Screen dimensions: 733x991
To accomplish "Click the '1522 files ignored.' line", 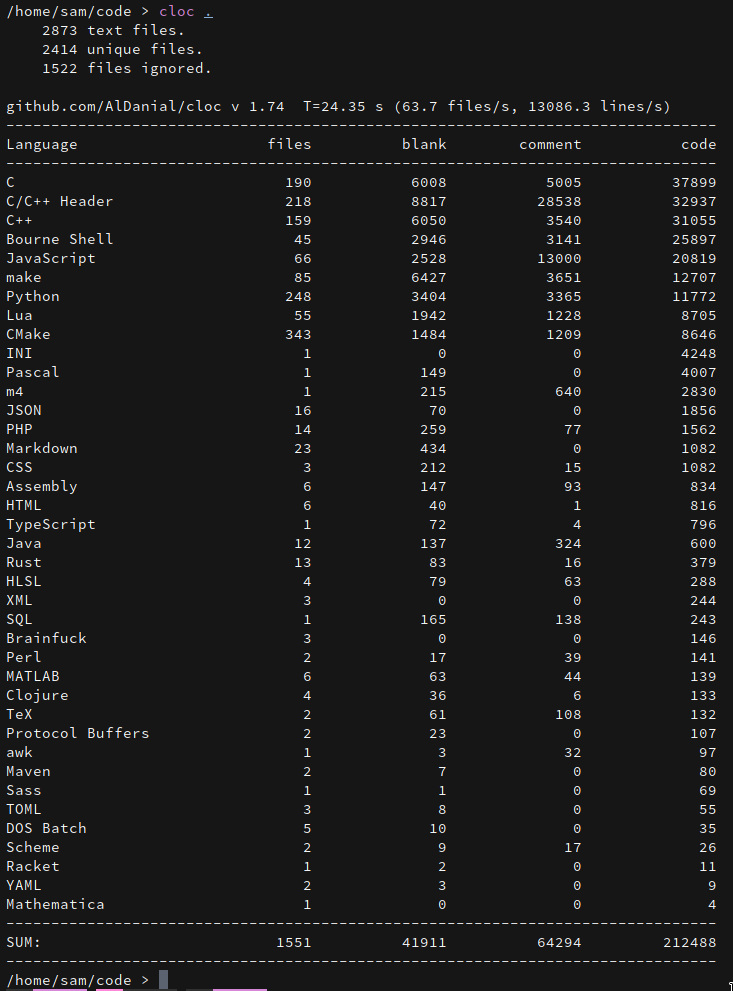I will [126, 68].
